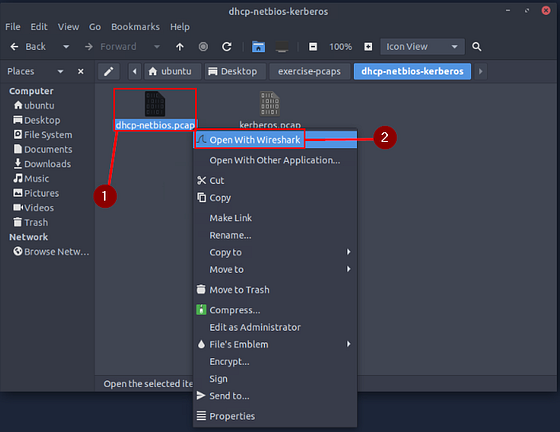Open File System in sidebar
The width and height of the screenshot is (560, 432).
(43, 135)
